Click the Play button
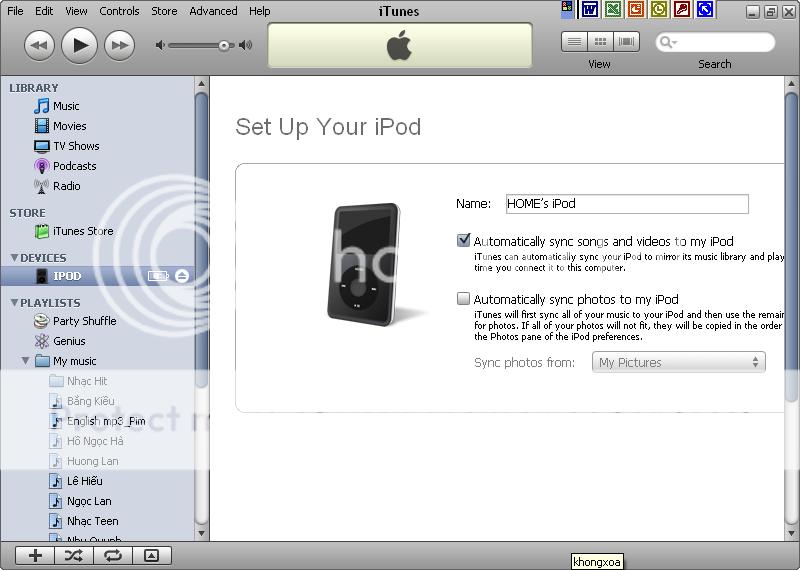800x570 pixels. (x=79, y=45)
